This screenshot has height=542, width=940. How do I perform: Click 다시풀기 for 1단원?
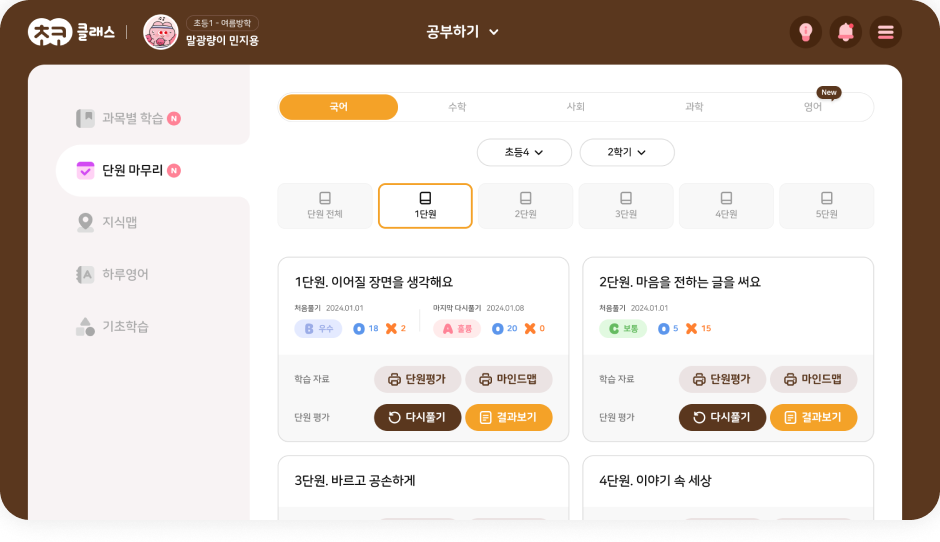click(418, 417)
